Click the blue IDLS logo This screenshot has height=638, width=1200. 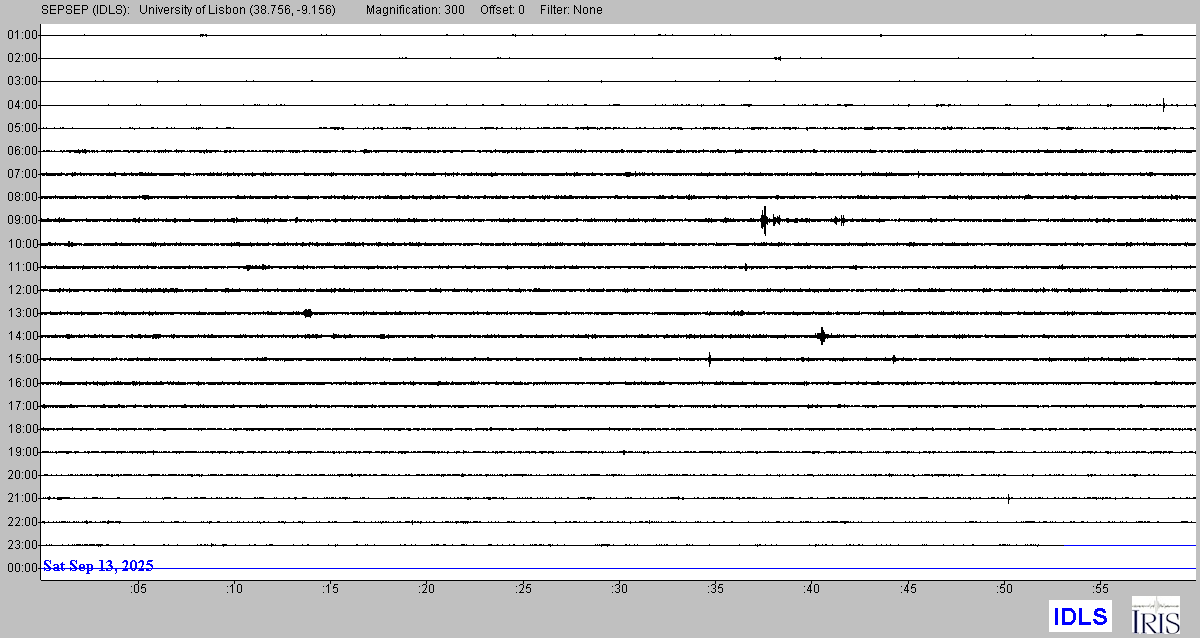[1080, 616]
